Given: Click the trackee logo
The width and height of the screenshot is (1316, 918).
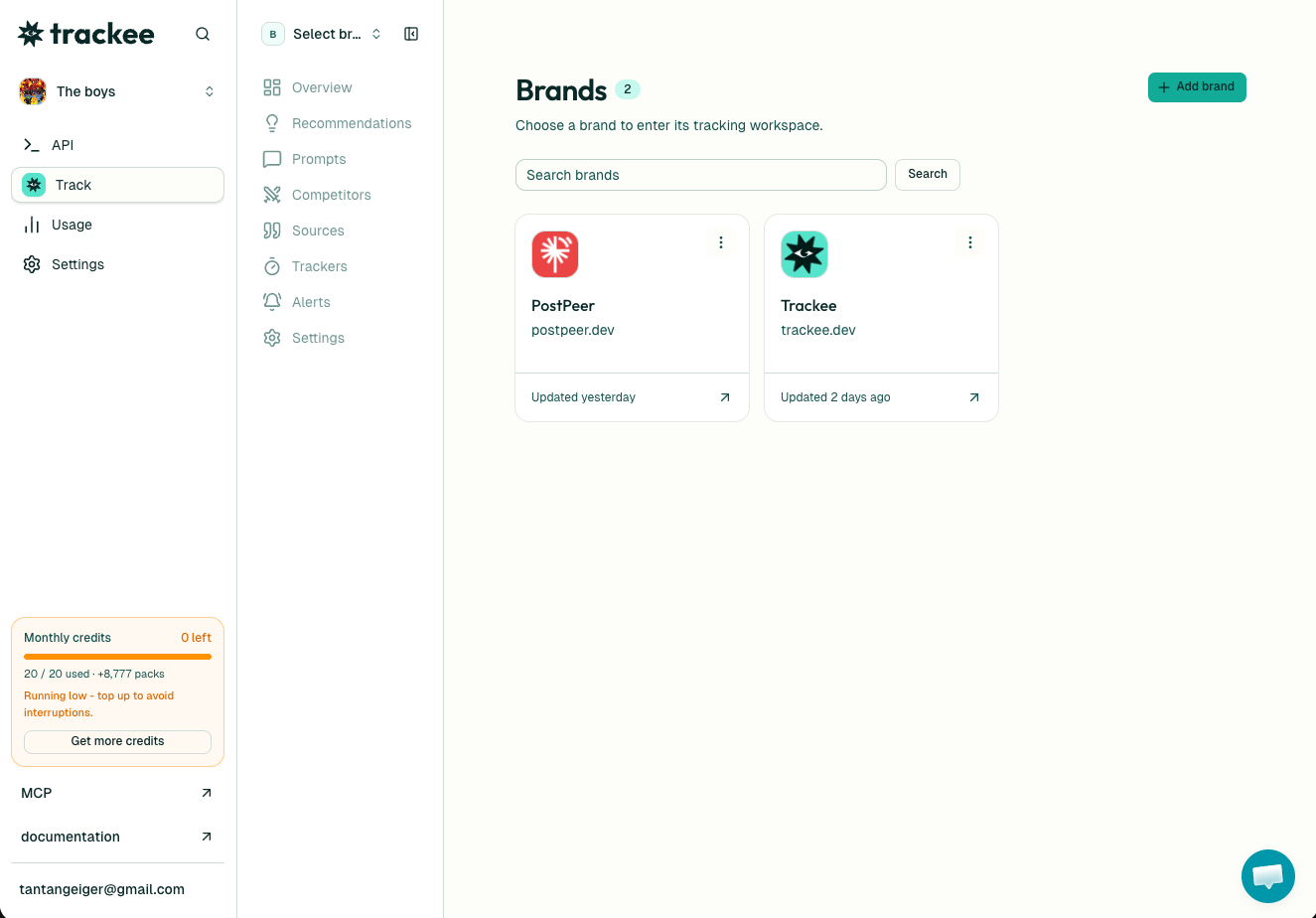Looking at the screenshot, I should pyautogui.click(x=86, y=34).
